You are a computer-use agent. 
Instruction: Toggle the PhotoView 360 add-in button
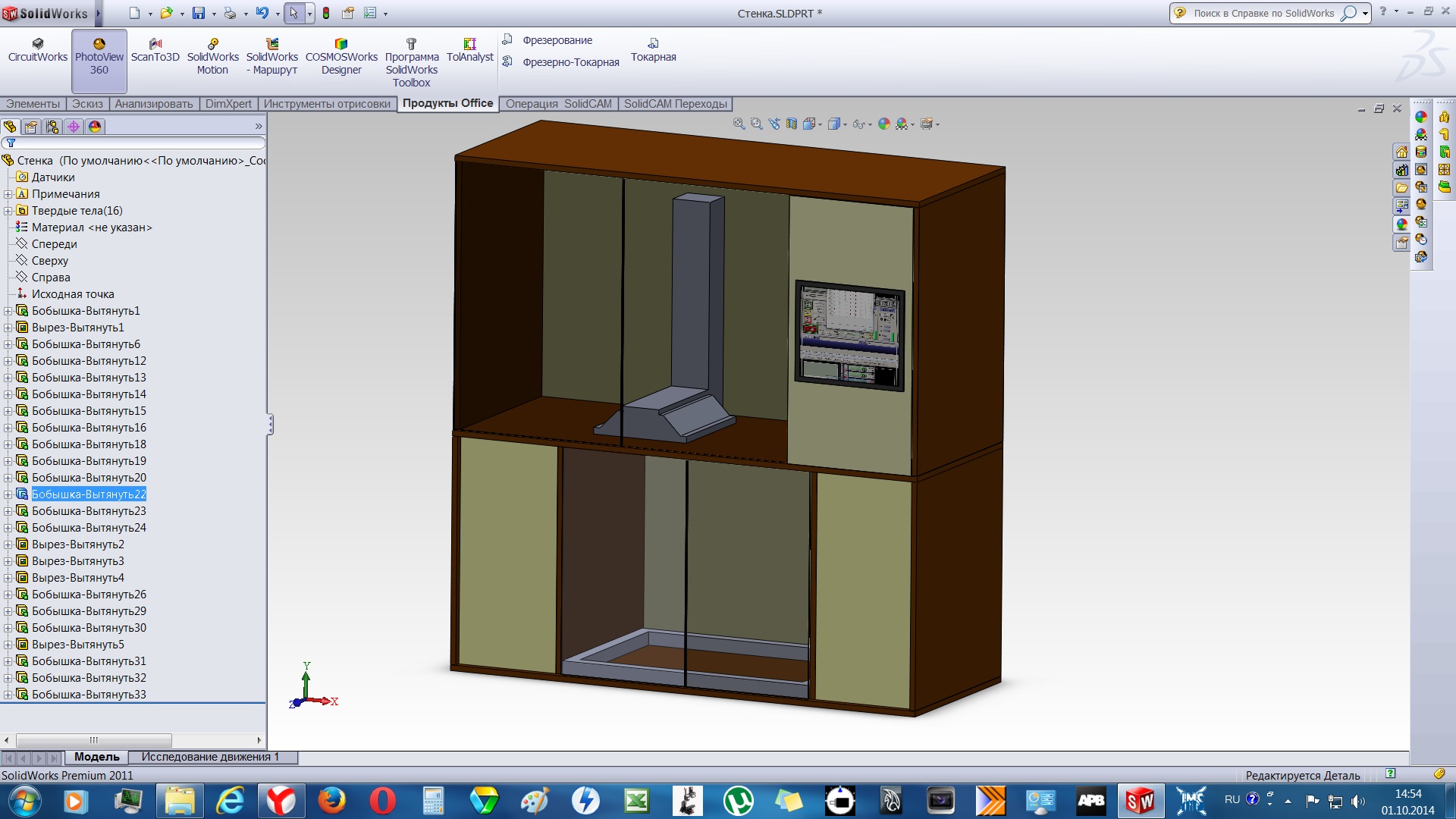99,57
